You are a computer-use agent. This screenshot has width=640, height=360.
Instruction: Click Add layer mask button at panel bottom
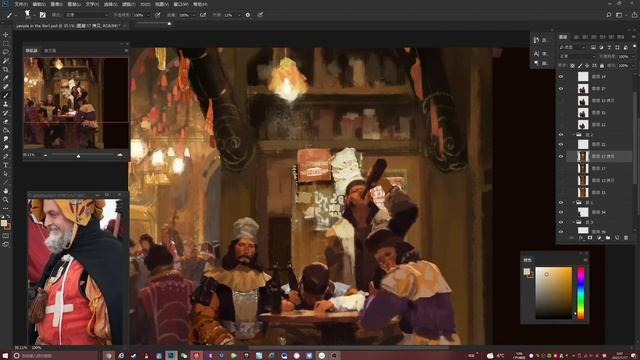click(x=590, y=238)
